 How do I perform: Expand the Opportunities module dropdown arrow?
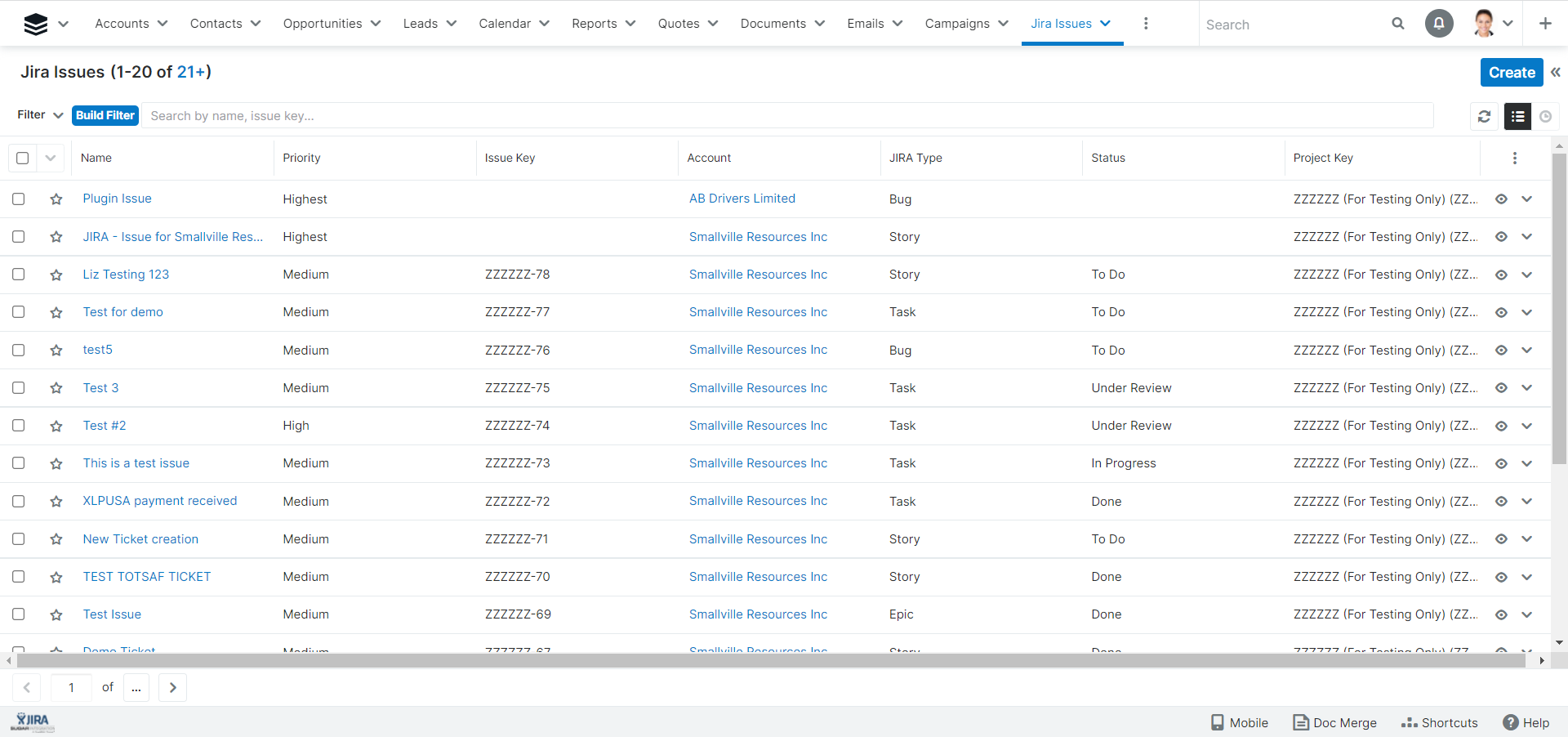(376, 24)
